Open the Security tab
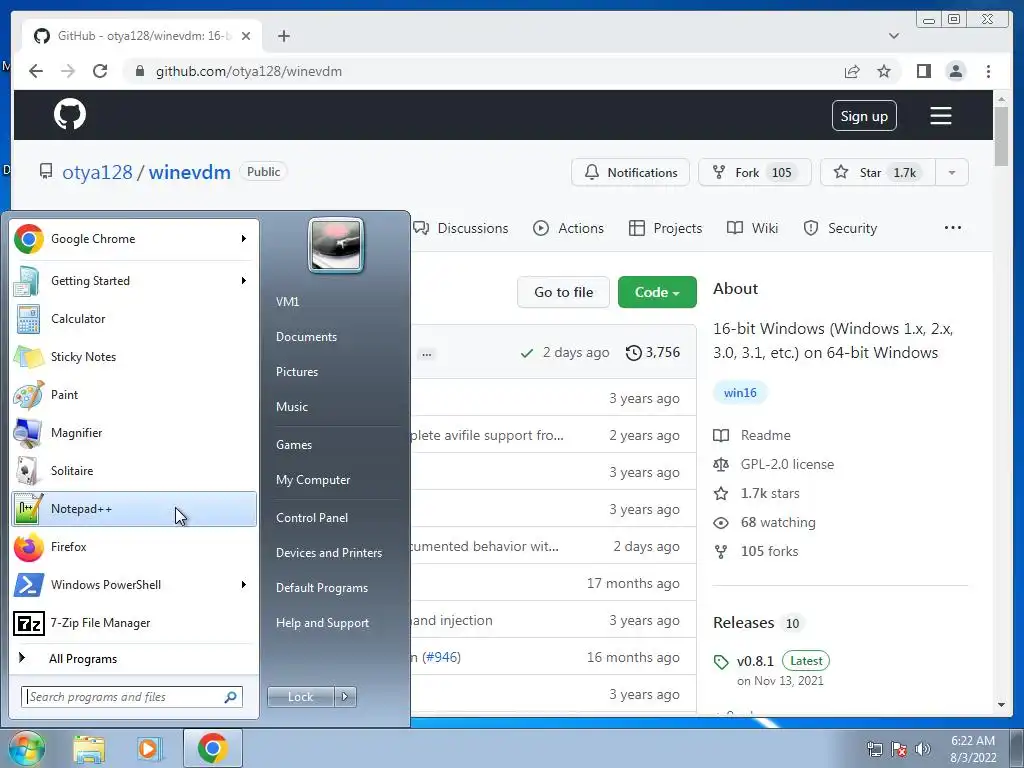This screenshot has width=1024, height=768. coord(840,229)
